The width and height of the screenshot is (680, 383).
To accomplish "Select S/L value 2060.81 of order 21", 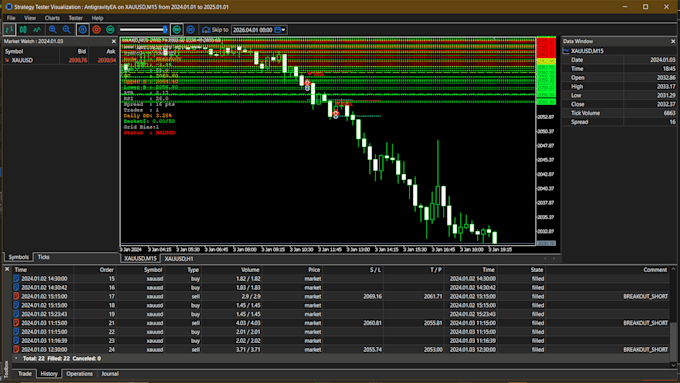I will (372, 323).
